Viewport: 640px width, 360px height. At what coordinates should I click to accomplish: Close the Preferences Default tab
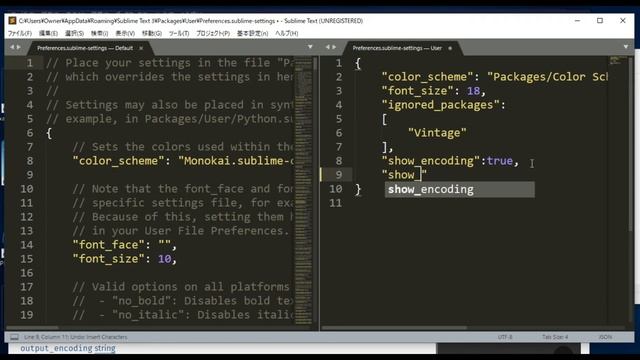[141, 48]
